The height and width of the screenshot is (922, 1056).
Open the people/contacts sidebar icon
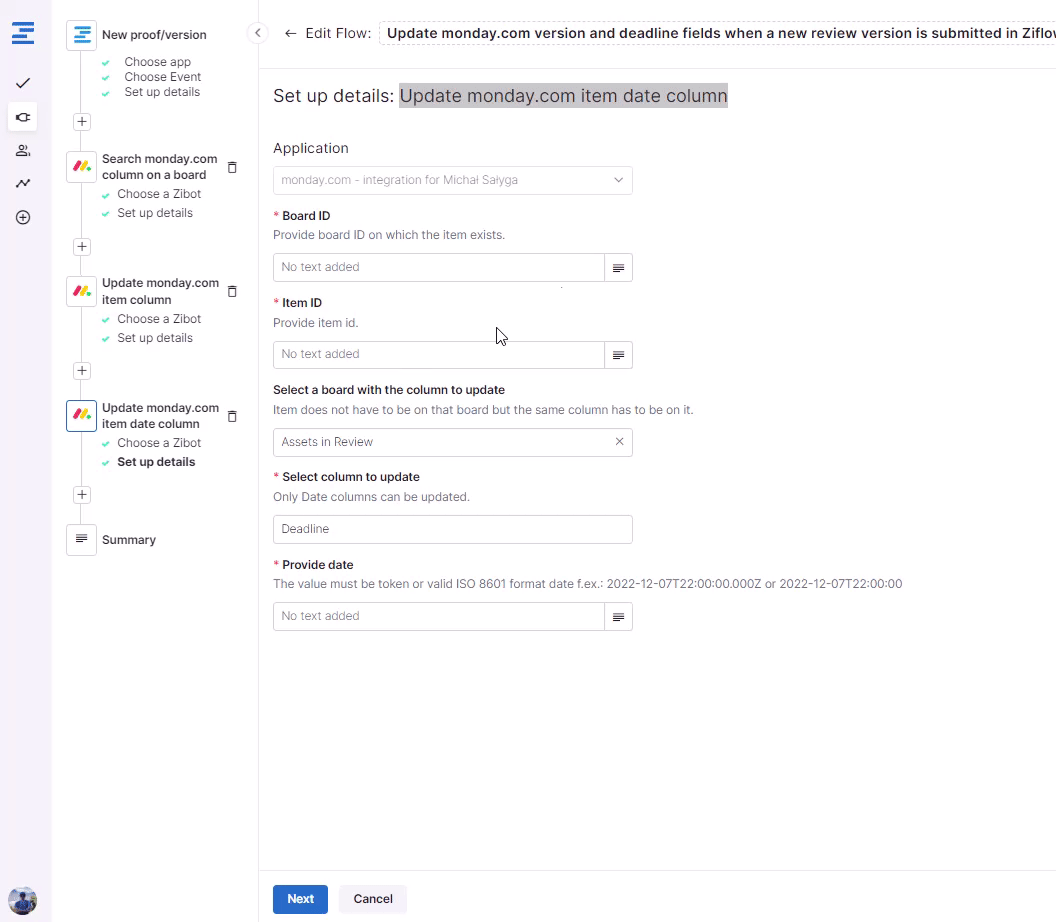pyautogui.click(x=23, y=150)
